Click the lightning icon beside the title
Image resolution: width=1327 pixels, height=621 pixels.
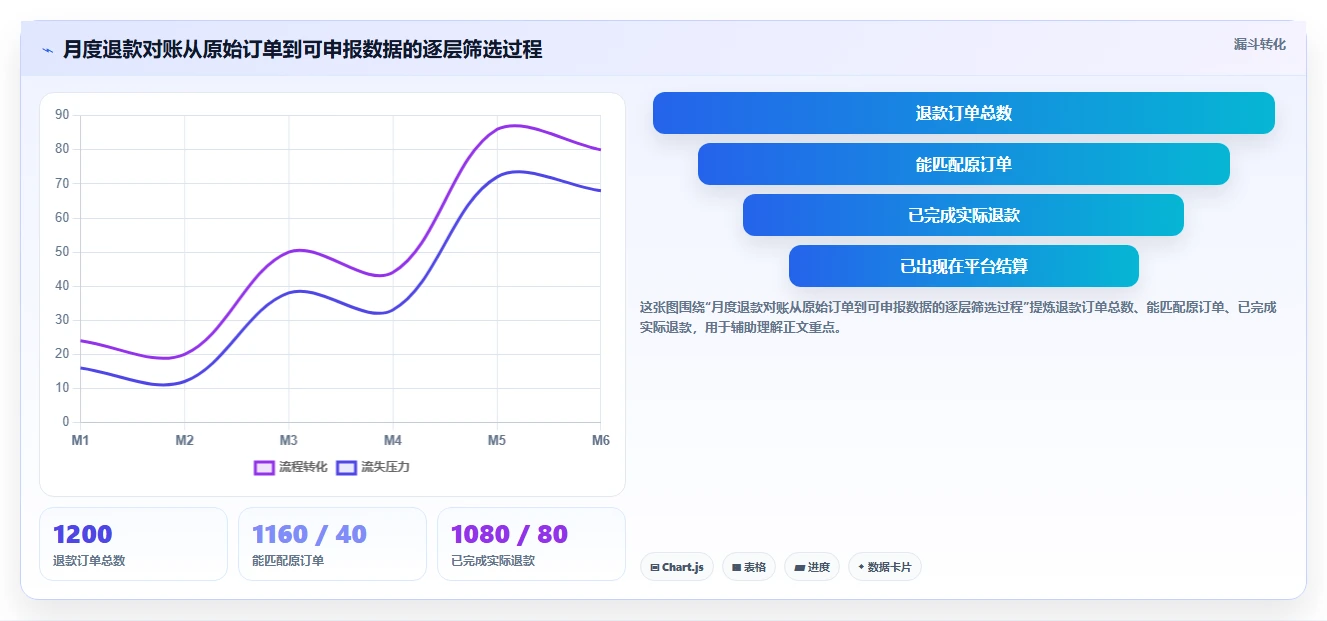point(47,50)
